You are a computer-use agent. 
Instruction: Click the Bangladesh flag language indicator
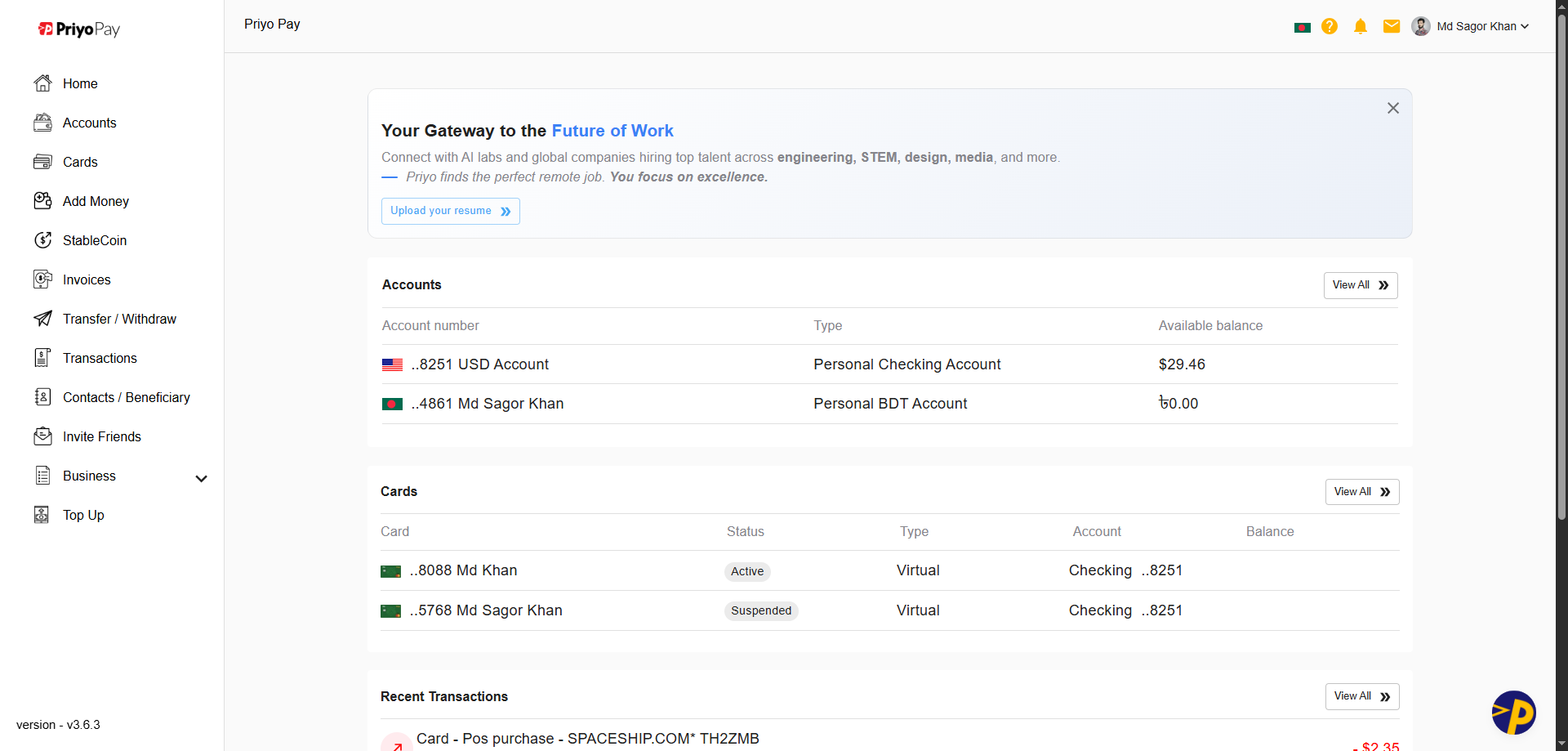tap(1302, 26)
